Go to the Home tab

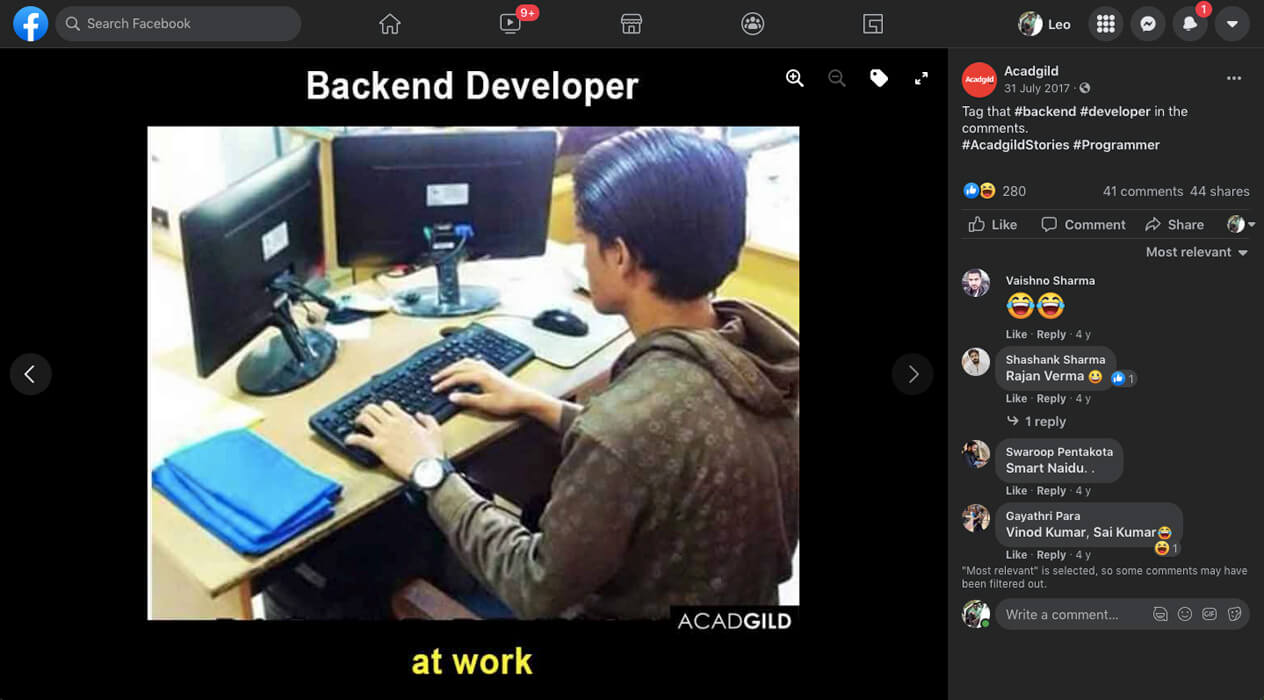coord(390,24)
